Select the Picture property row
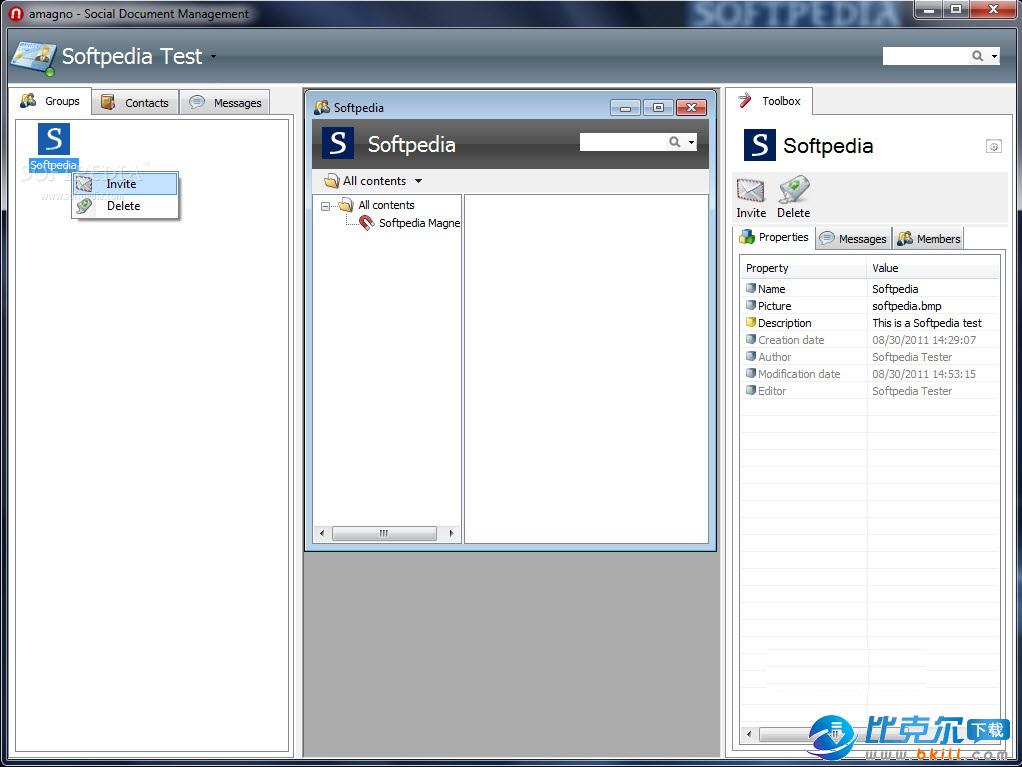 870,306
